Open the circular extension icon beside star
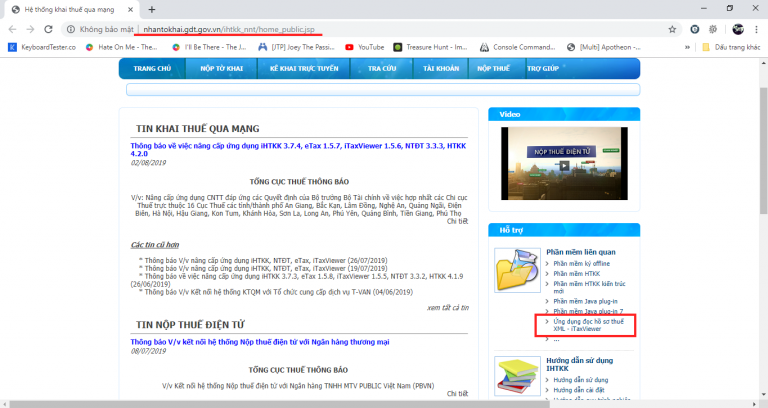Image resolution: width=768 pixels, height=408 pixels. point(695,29)
